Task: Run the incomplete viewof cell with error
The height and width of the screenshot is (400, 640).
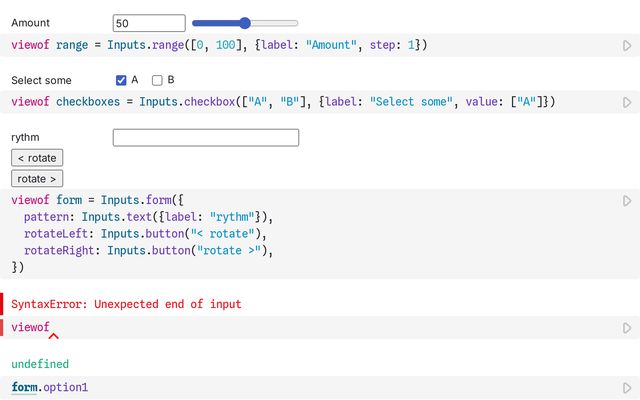Action: point(627,328)
